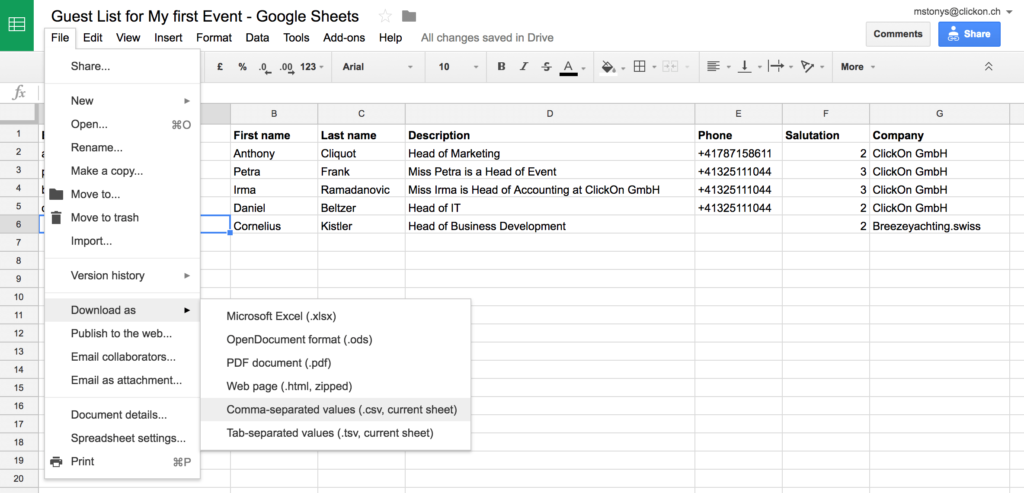The image size is (1024, 493).
Task: Format as percent
Action: [x=242, y=67]
